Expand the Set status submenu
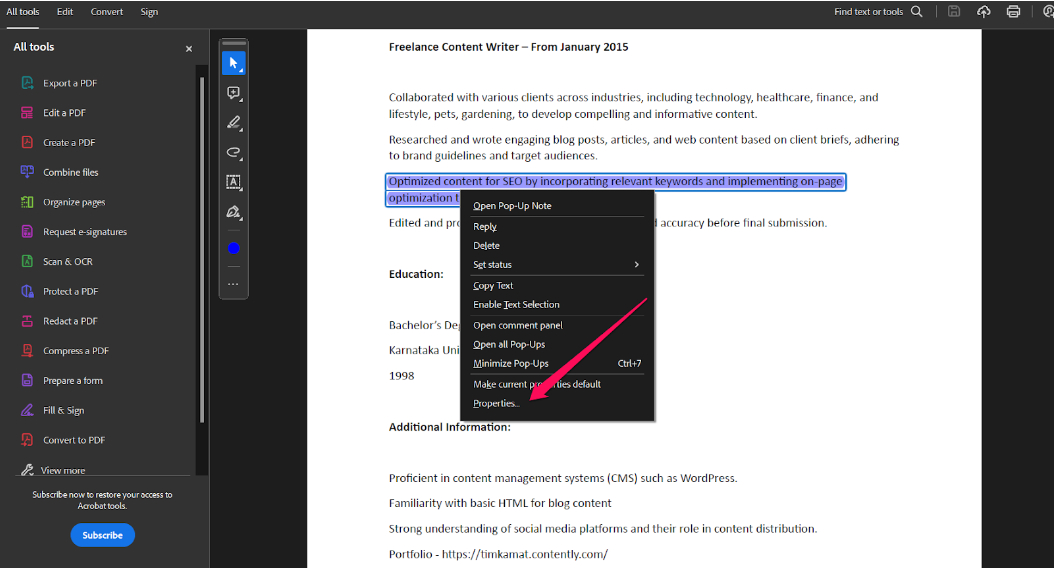Image resolution: width=1054 pixels, height=569 pixels. click(x=556, y=265)
